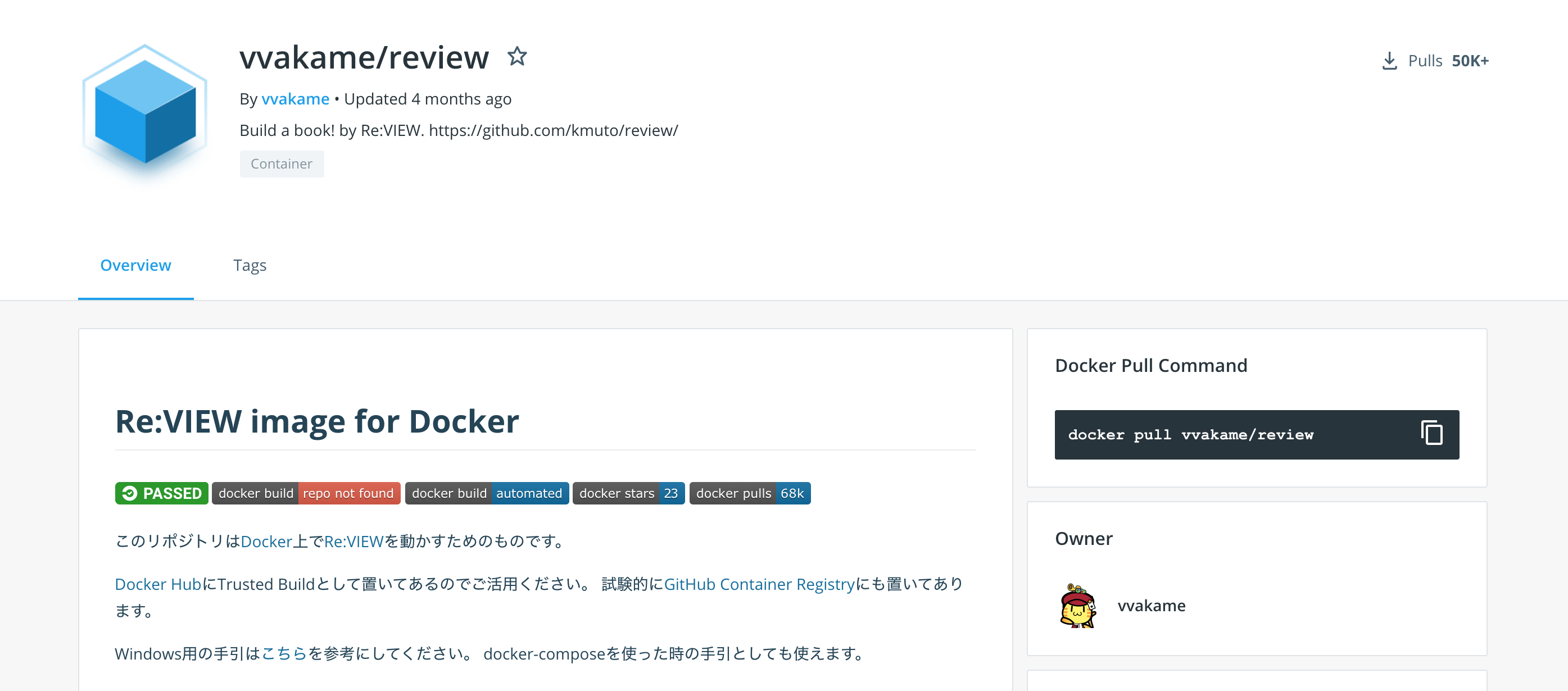Click the green PASSED build badge
The image size is (1568, 691).
click(161, 493)
